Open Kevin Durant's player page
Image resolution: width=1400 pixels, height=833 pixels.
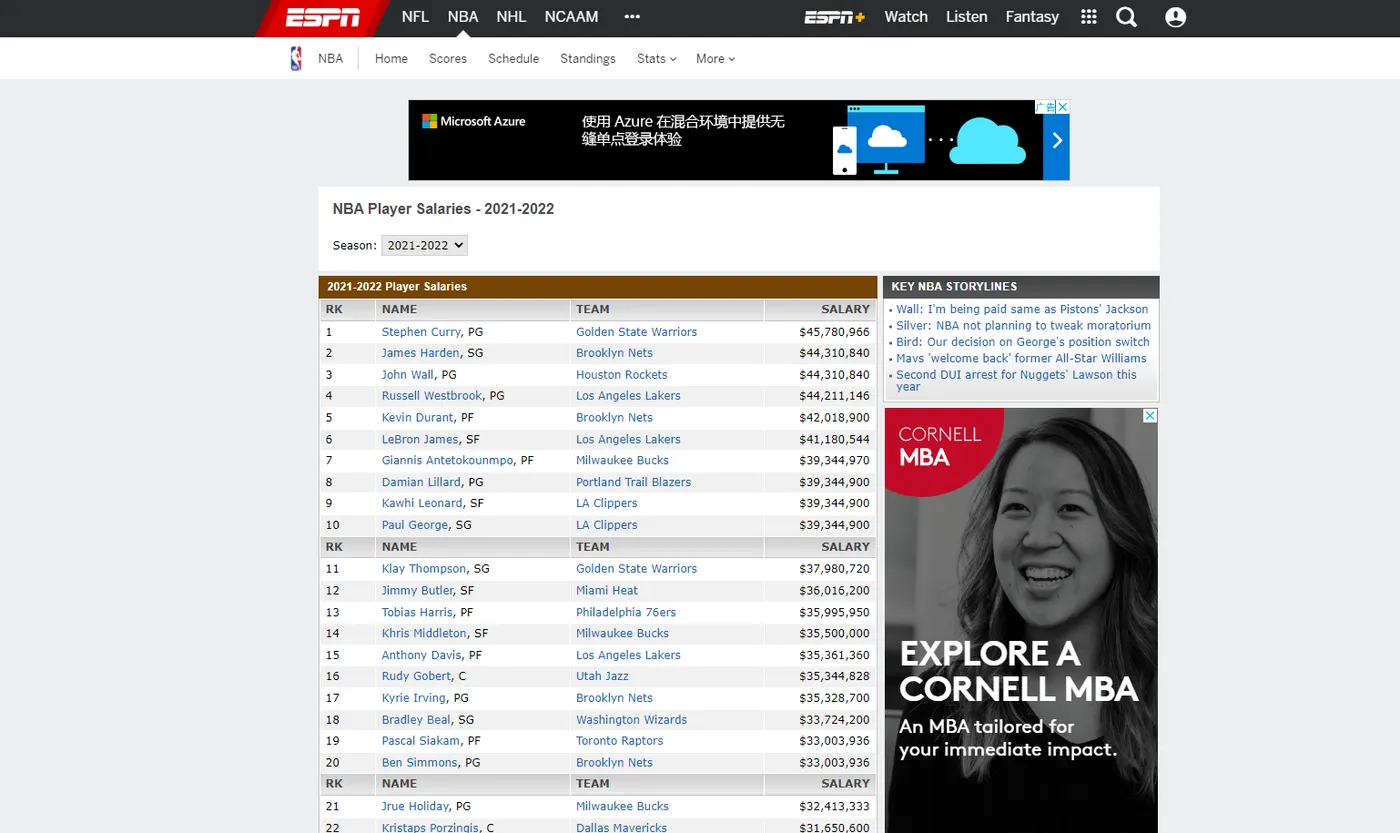click(418, 418)
